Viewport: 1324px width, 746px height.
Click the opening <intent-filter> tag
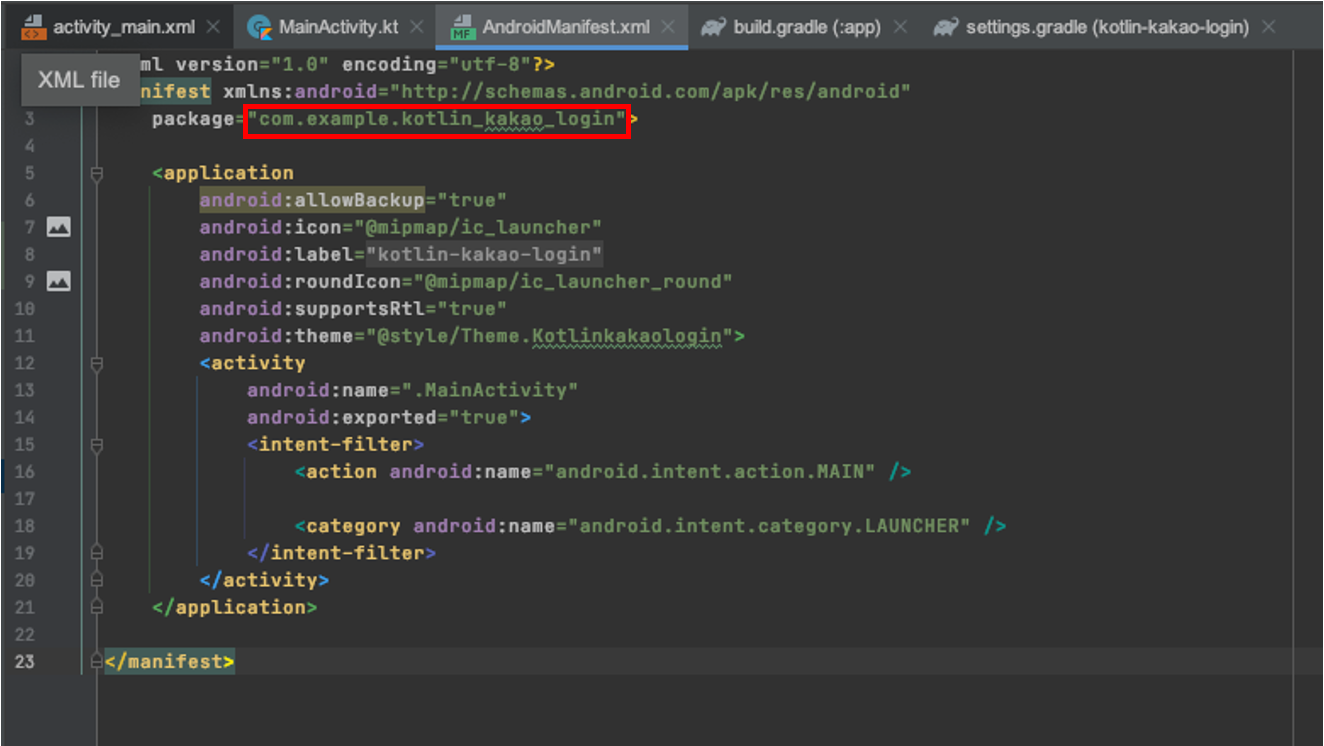point(336,444)
